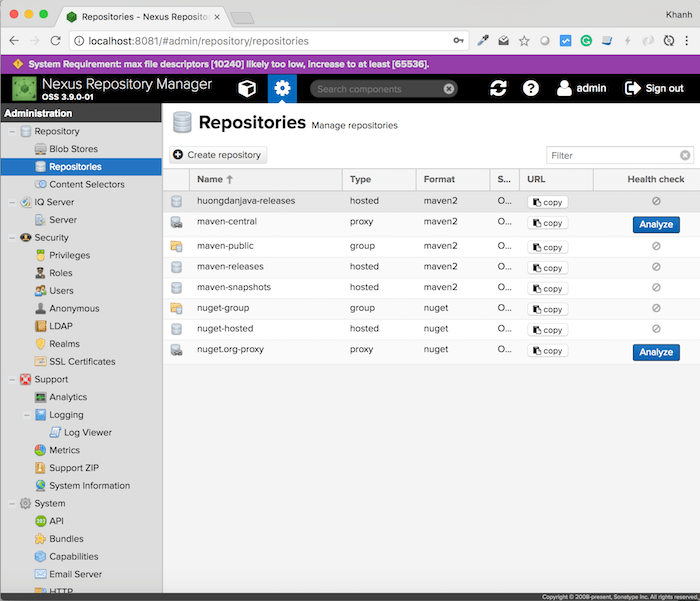The image size is (700, 601).
Task: Select the Administration gear icon
Action: (x=282, y=88)
